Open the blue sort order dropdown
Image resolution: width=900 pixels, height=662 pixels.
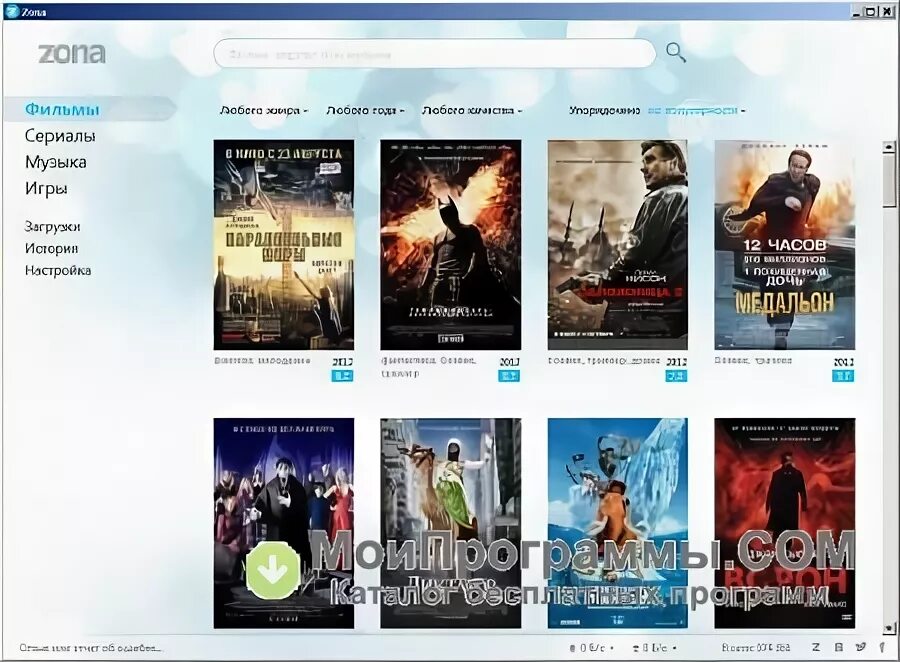(696, 110)
